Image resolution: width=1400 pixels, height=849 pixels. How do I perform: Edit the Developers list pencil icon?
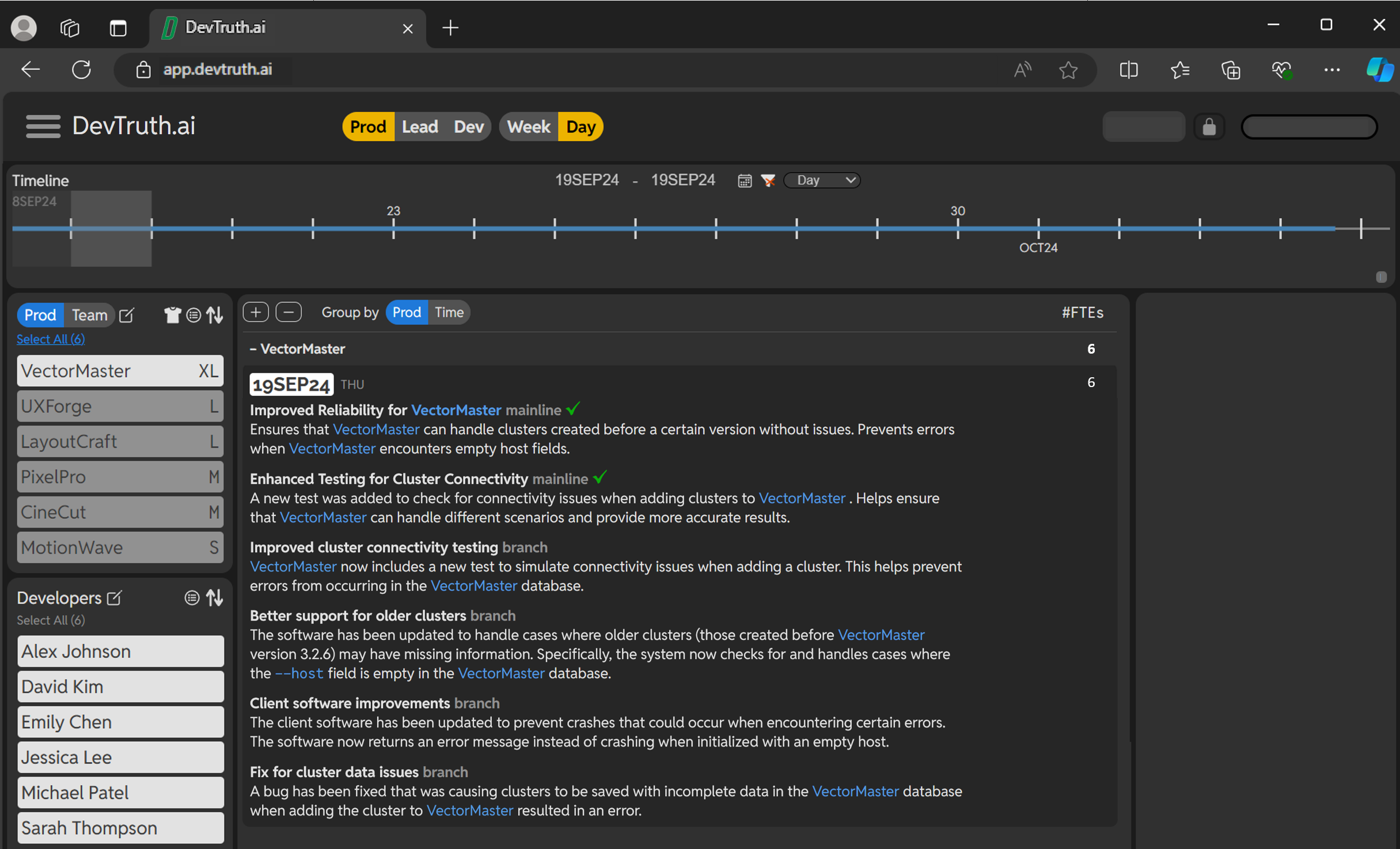tap(114, 598)
